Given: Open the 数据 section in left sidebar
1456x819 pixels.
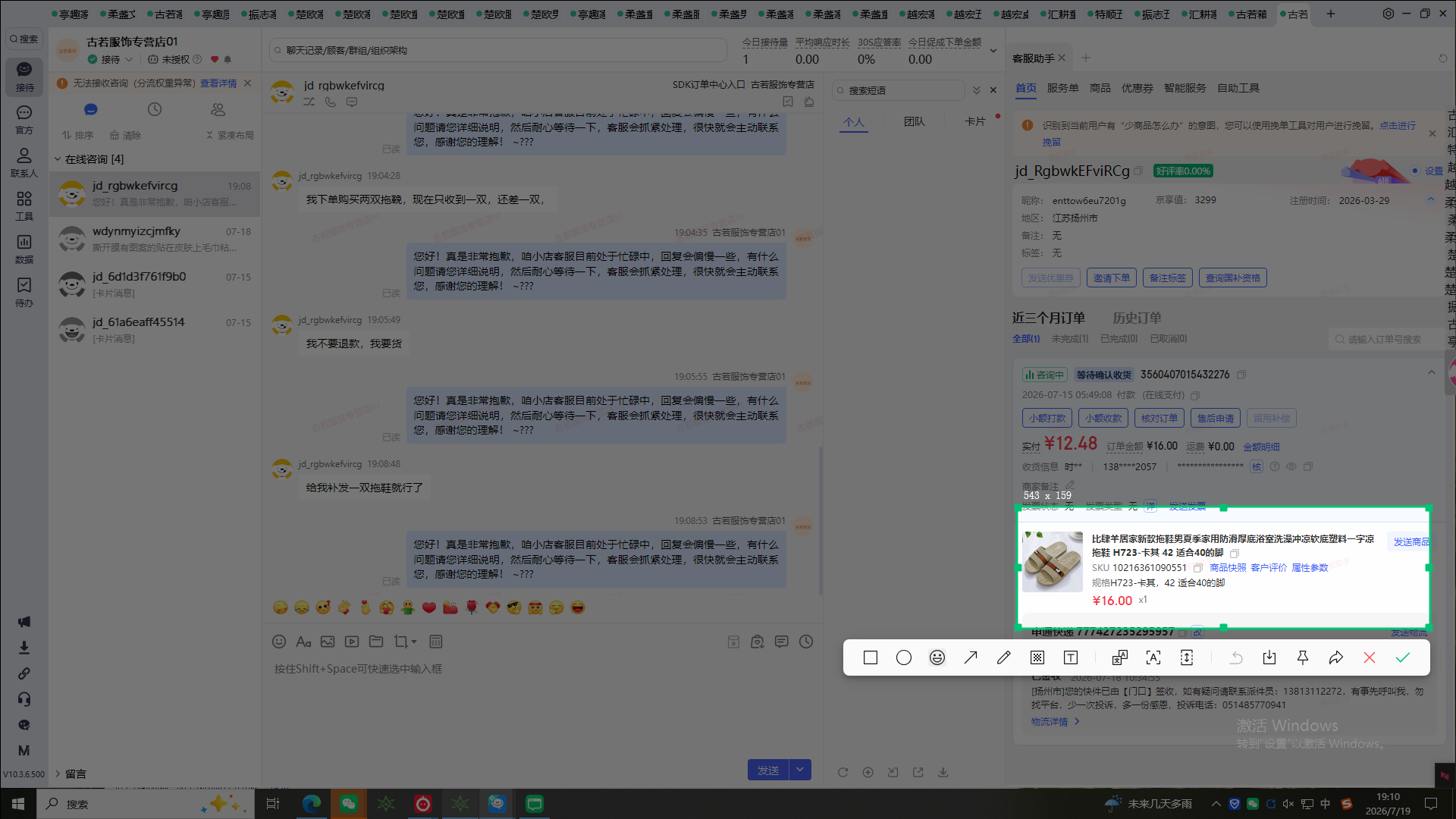Looking at the screenshot, I should click(24, 249).
